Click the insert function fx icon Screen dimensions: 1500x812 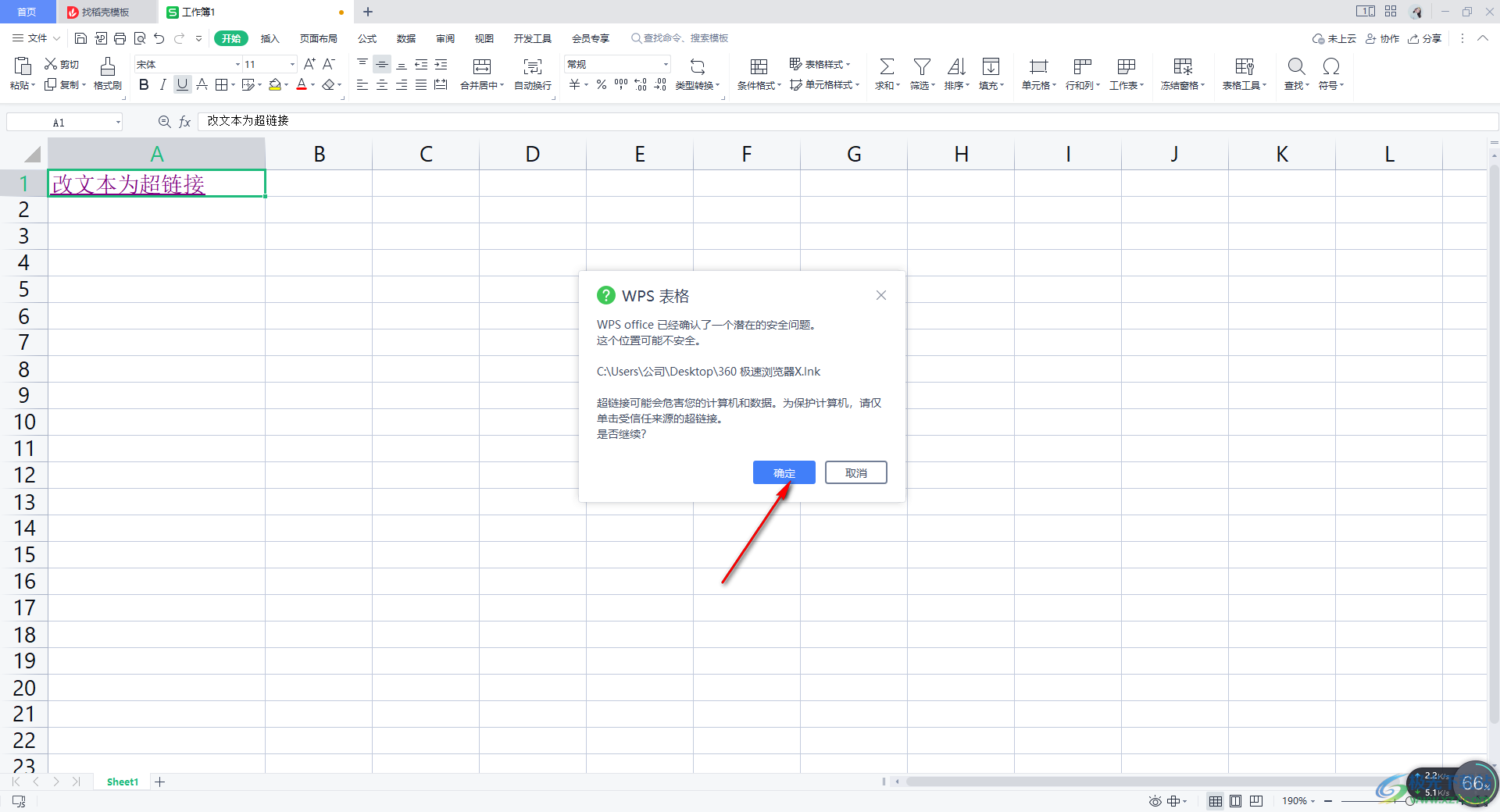click(x=185, y=122)
